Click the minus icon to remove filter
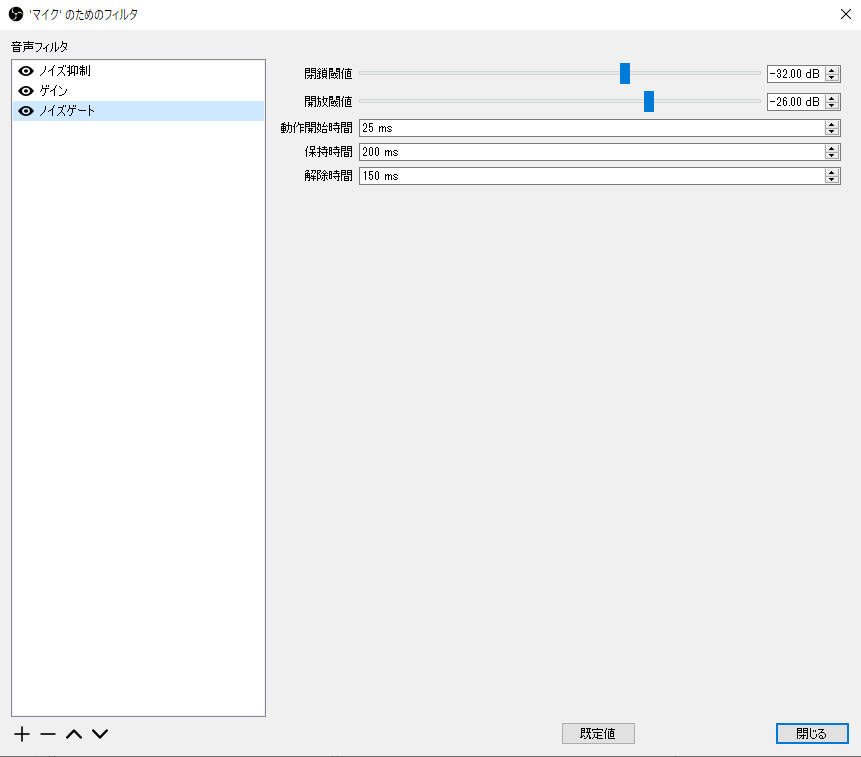The image size is (861, 757). click(48, 734)
